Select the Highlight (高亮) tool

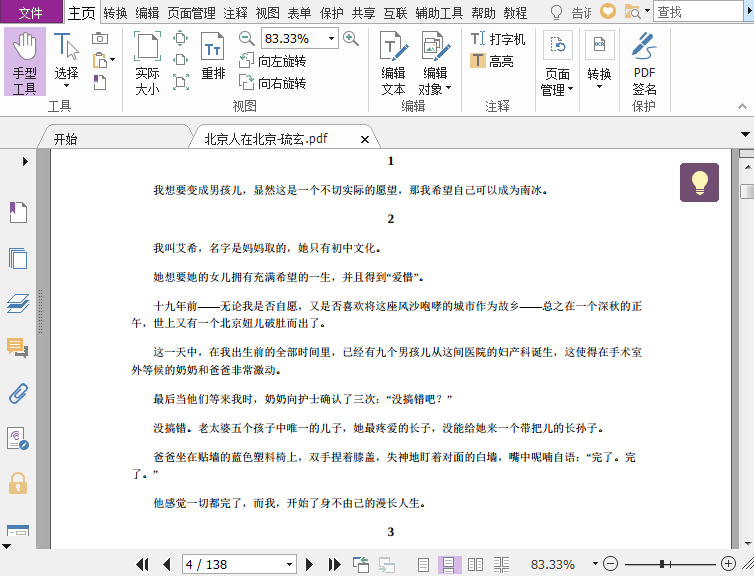pyautogui.click(x=491, y=61)
